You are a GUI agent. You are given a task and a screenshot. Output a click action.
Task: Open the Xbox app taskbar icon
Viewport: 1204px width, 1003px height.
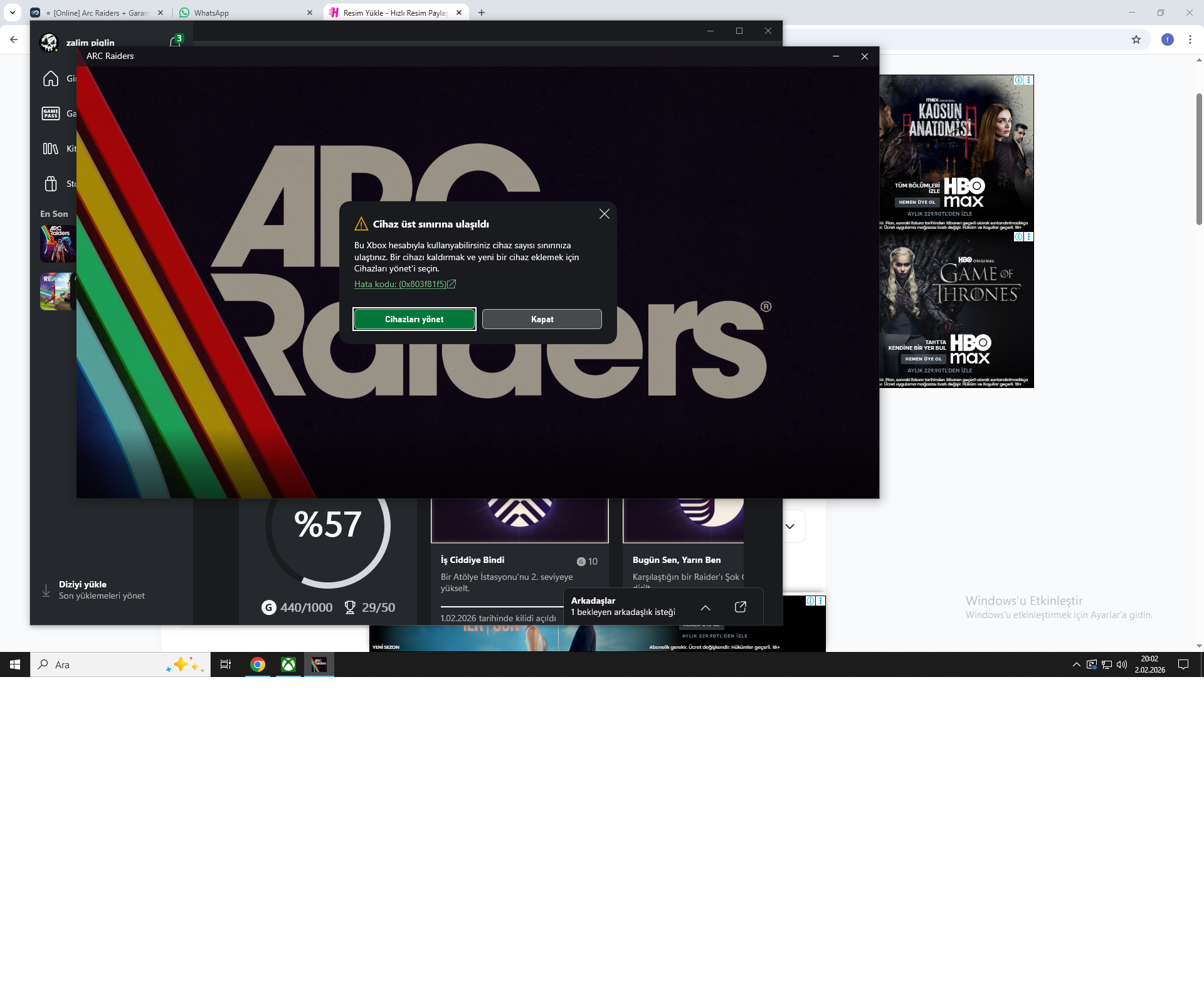288,664
